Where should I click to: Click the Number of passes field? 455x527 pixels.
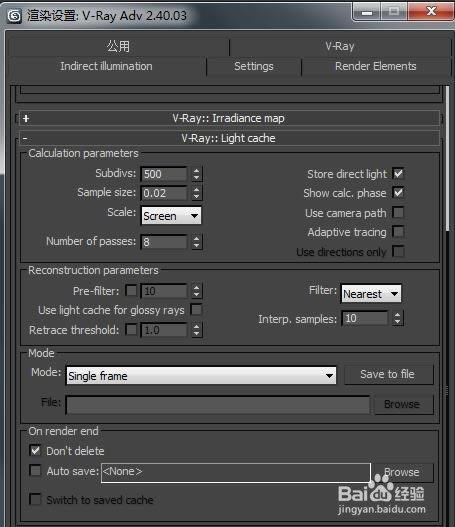point(164,242)
